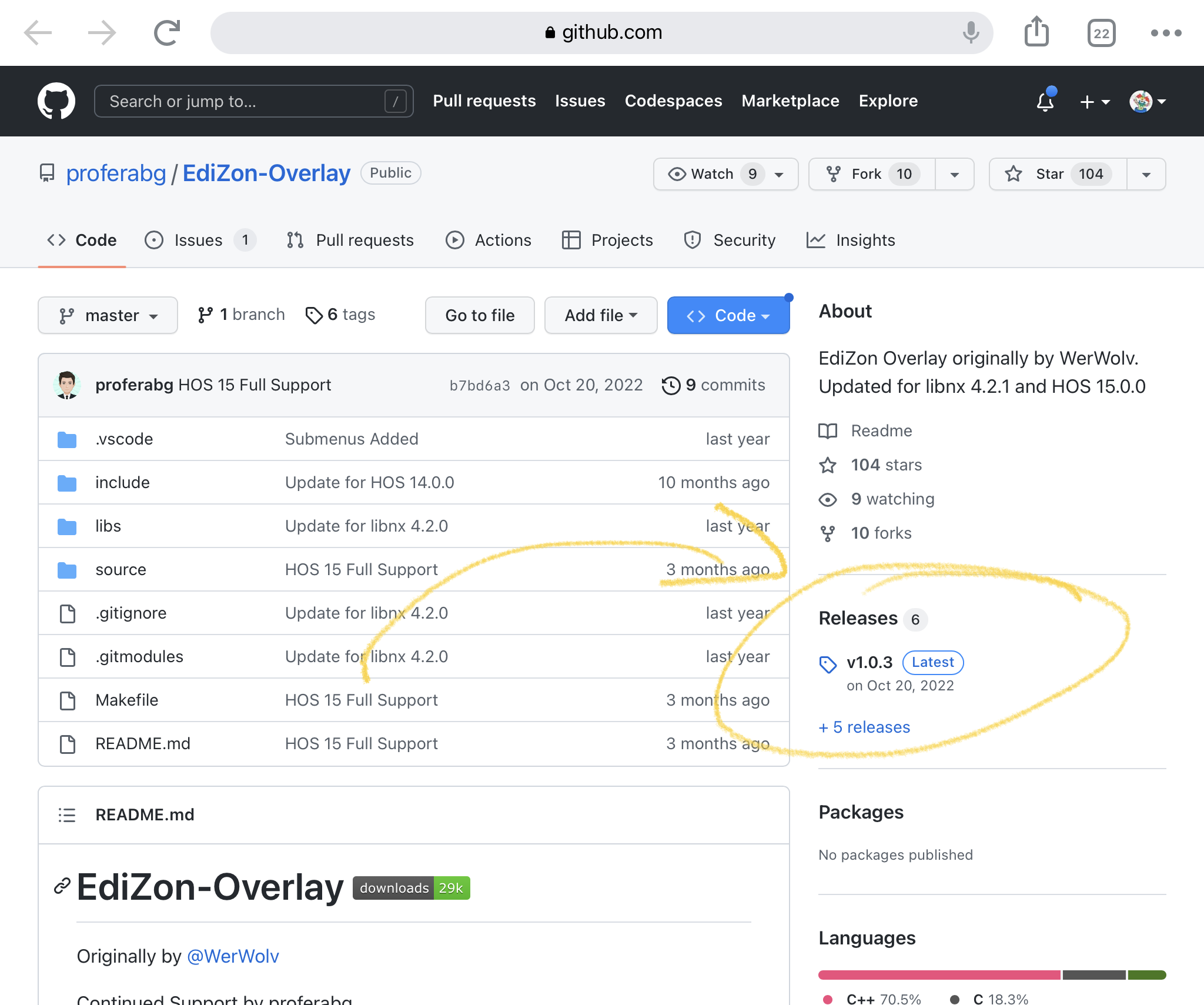Click the downloads 29k badge

click(x=412, y=888)
